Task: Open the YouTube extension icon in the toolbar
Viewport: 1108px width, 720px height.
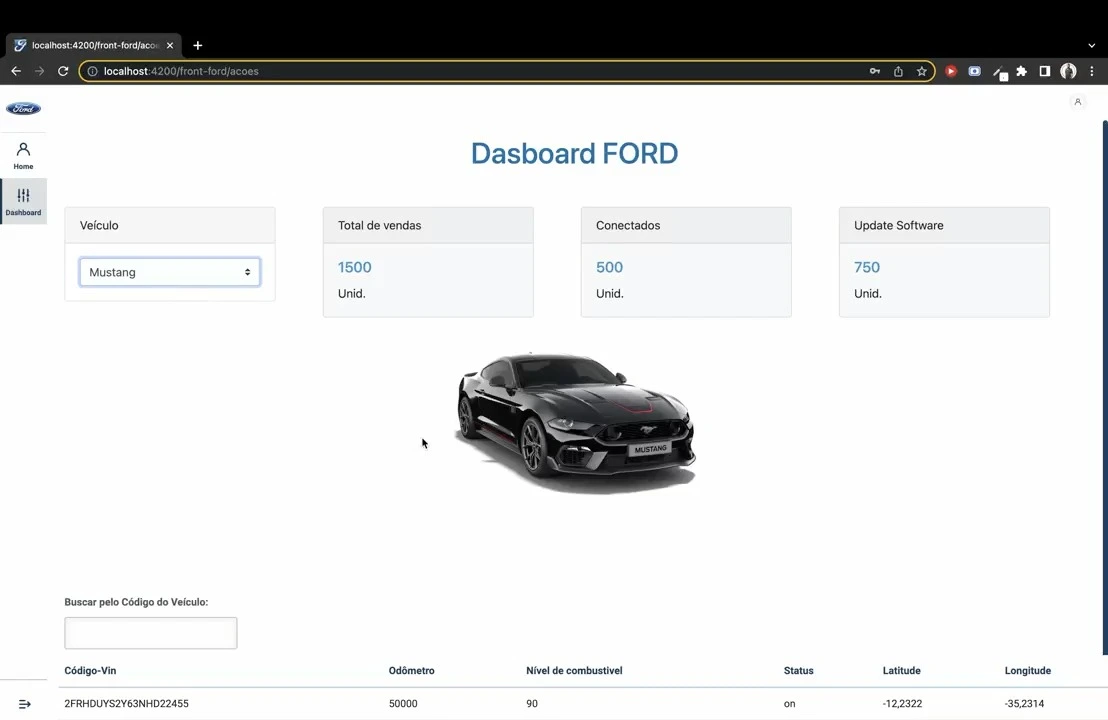Action: pos(950,71)
